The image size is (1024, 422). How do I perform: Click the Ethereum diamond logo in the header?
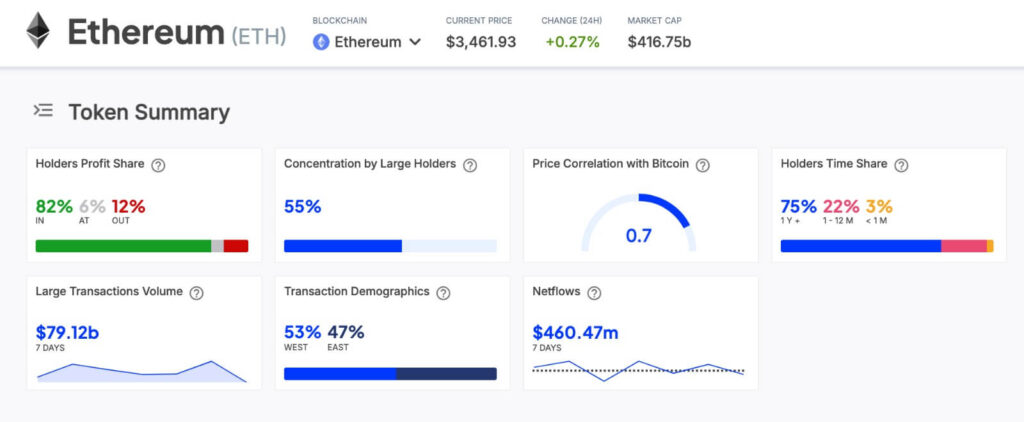[x=38, y=30]
